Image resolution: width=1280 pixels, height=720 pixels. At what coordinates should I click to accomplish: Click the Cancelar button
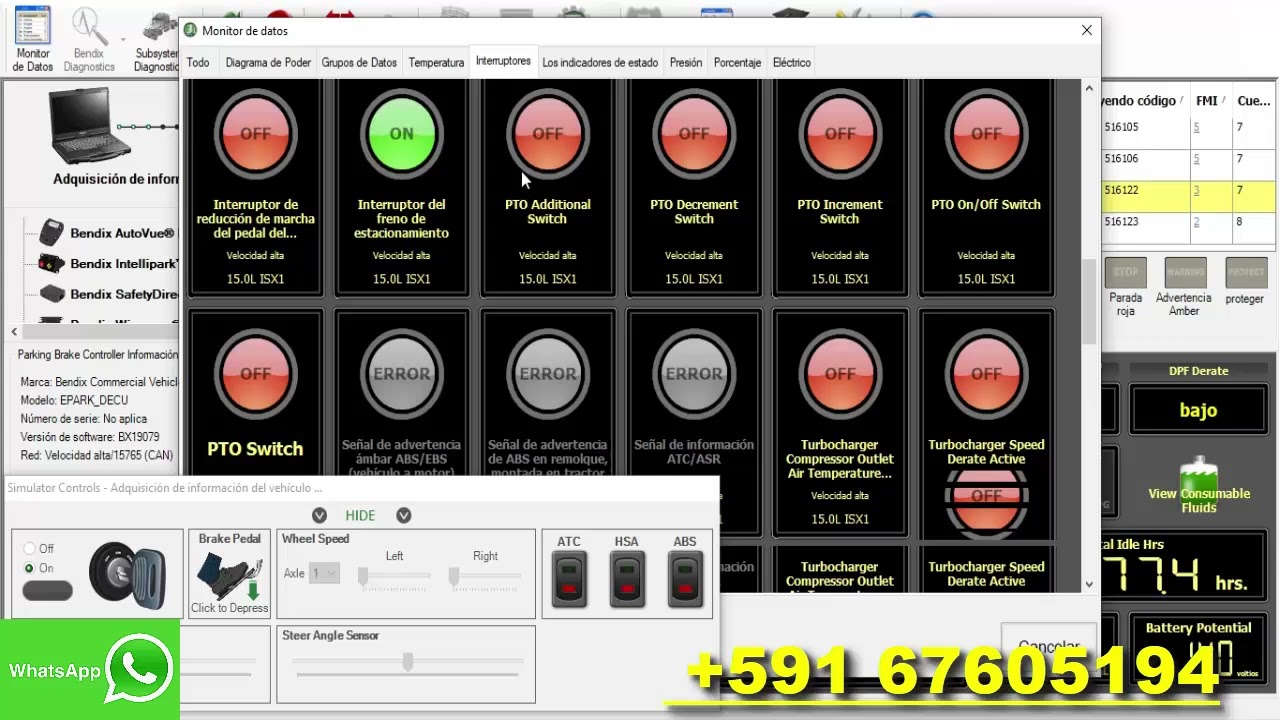pos(1049,646)
